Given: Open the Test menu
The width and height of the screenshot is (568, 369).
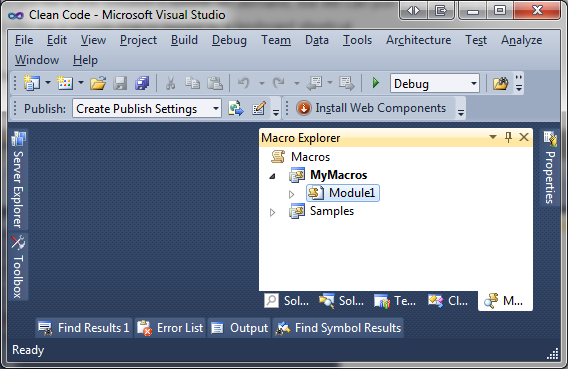Looking at the screenshot, I should pyautogui.click(x=476, y=40).
